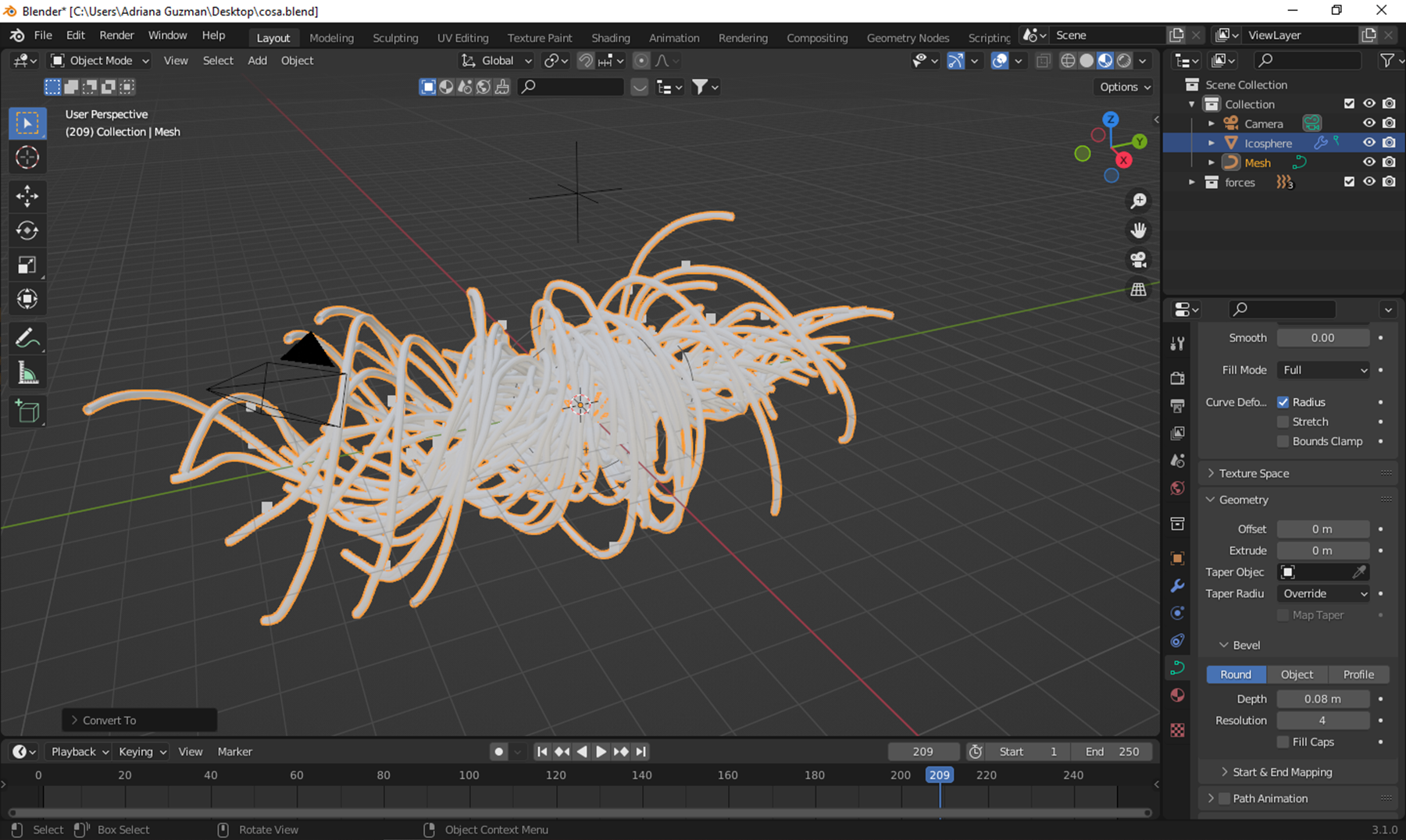
Task: Expand the forces collection tree
Action: pos(1191,182)
